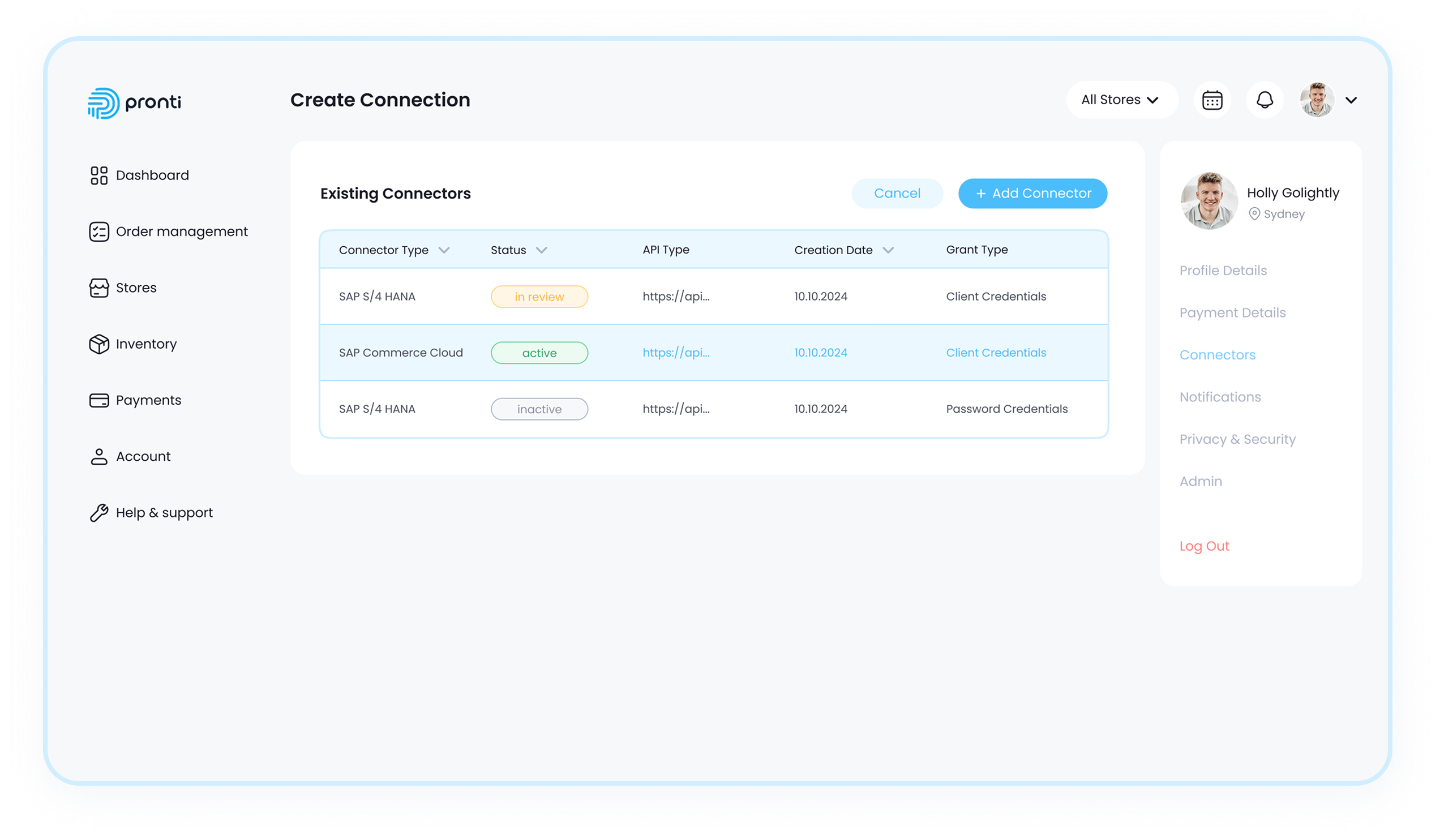Viewport: 1440px width, 840px height.
Task: Open Order management checklist icon
Action: coord(99,232)
